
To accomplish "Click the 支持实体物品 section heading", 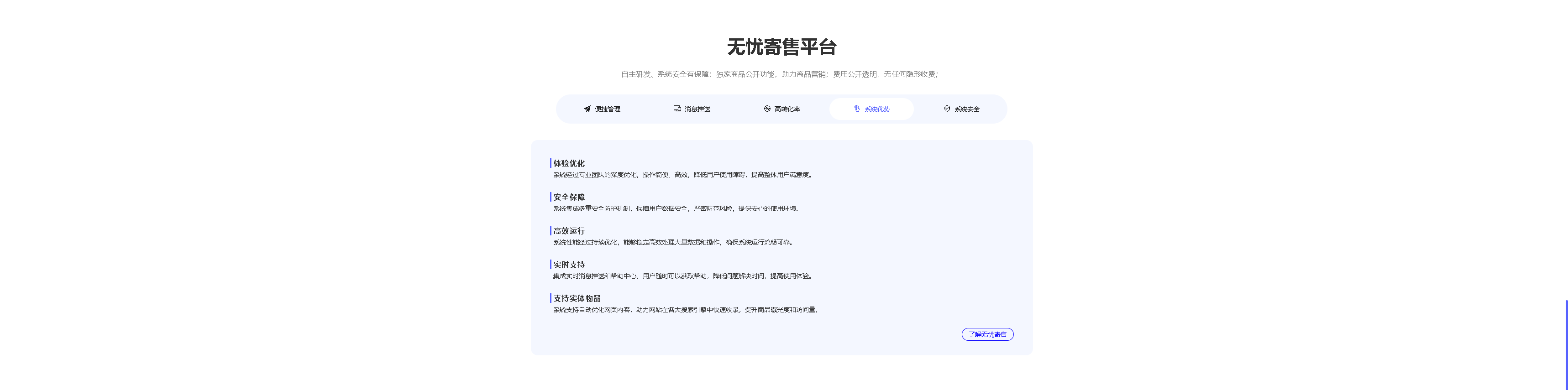I will 577,298.
